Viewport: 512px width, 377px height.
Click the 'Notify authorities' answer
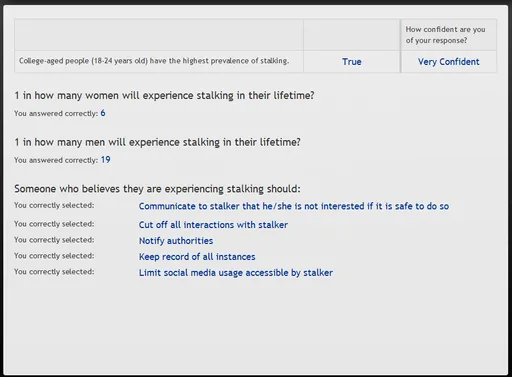point(176,241)
